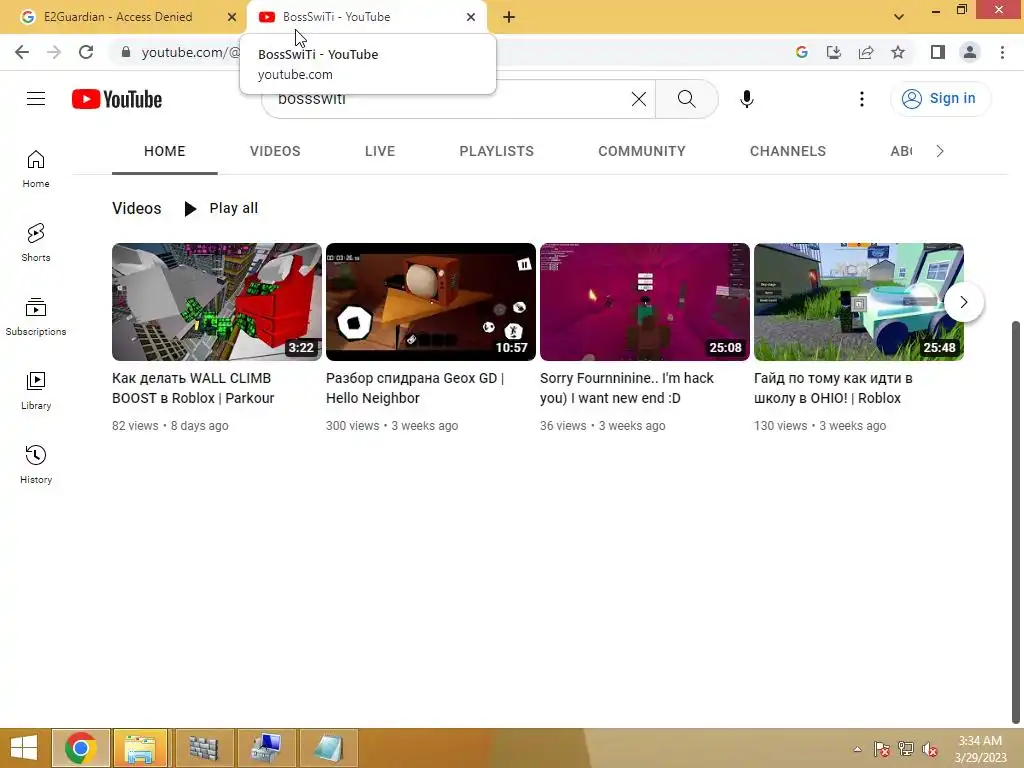
Task: Close the BossSwiTi - YouTube tab
Action: click(471, 17)
